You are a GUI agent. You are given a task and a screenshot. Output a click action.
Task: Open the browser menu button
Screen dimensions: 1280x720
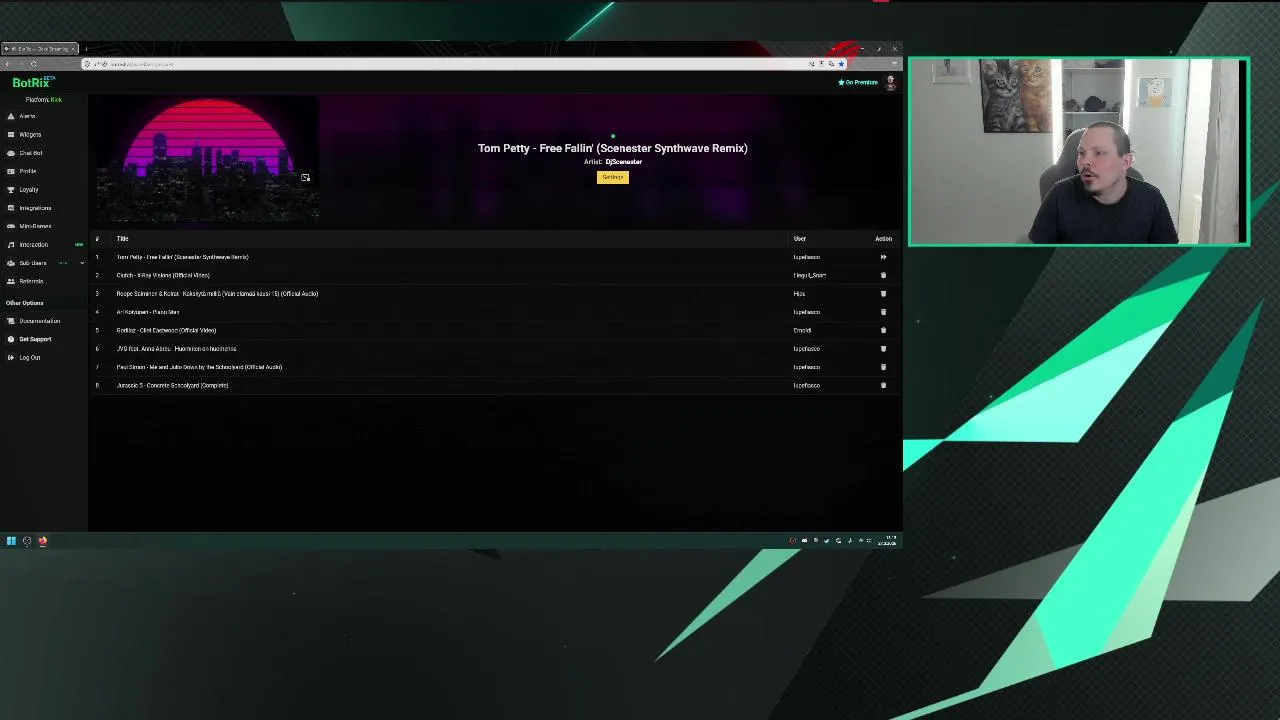(893, 64)
